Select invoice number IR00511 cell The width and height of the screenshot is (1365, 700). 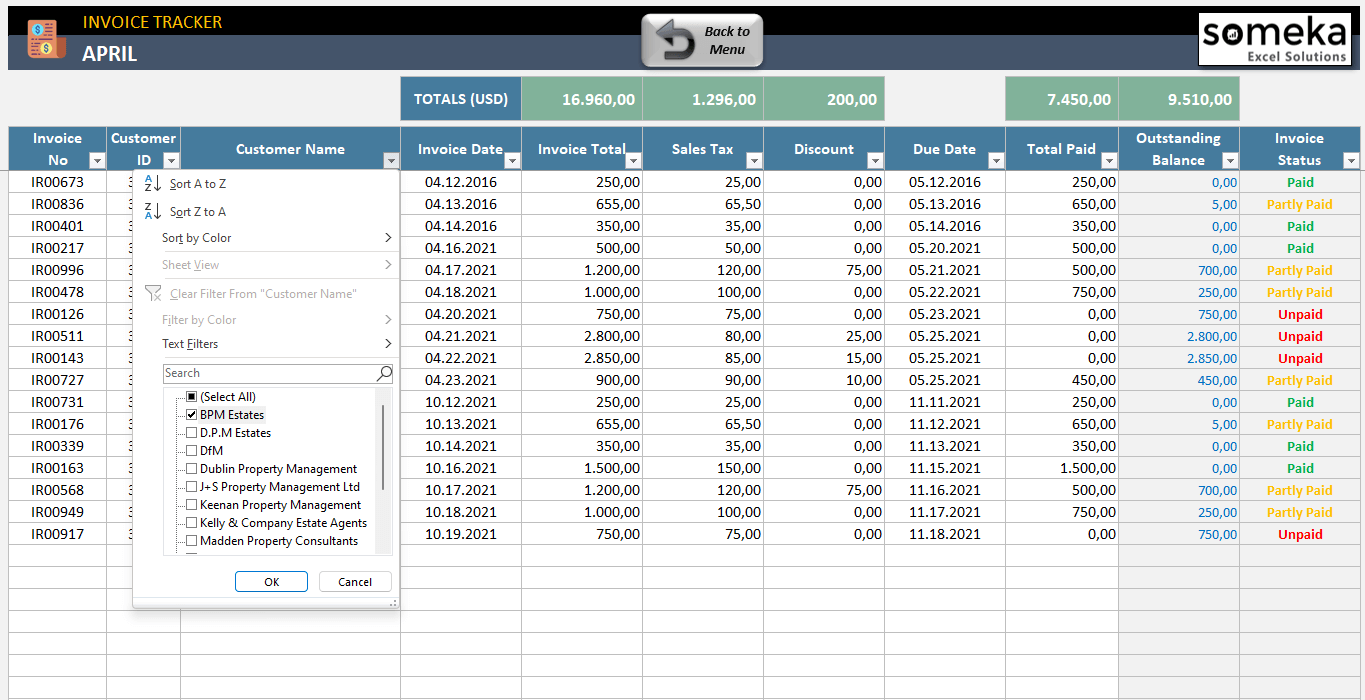click(x=58, y=336)
